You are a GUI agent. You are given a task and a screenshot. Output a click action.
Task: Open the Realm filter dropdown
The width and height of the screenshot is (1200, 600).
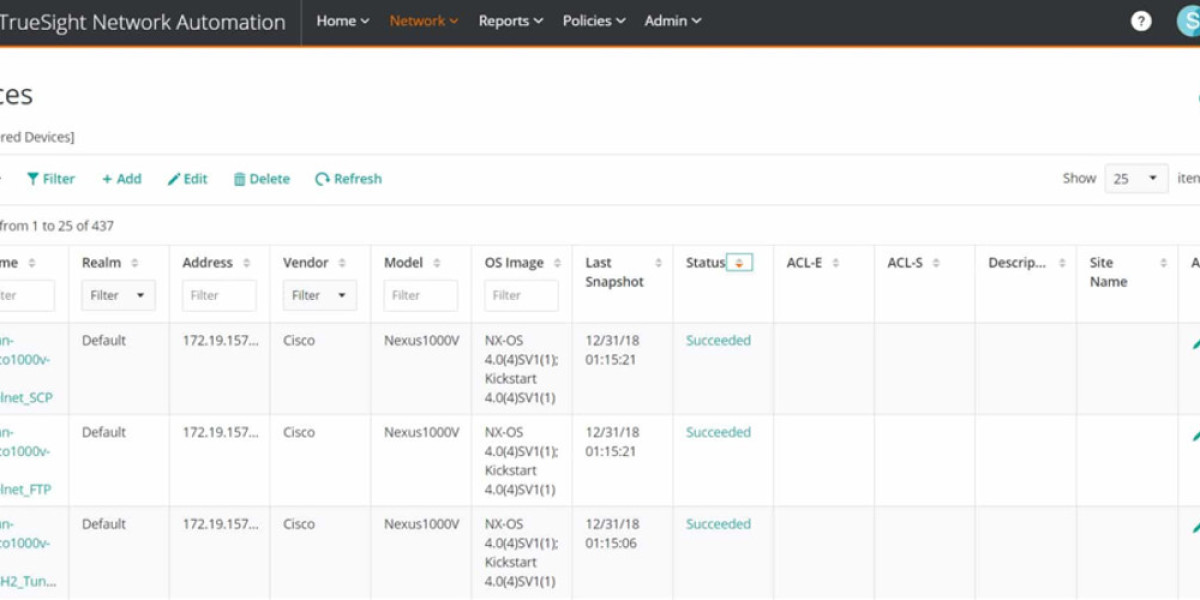click(118, 295)
